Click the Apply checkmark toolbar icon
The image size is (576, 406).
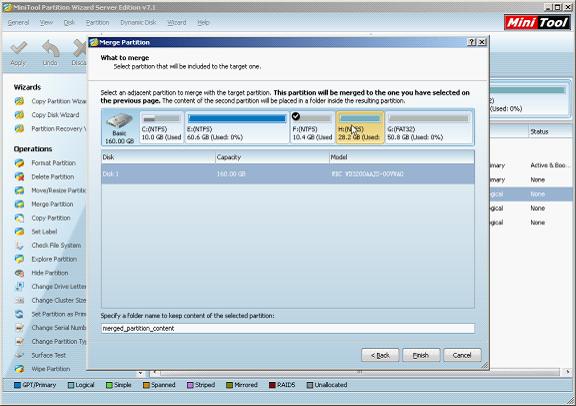pos(18,47)
